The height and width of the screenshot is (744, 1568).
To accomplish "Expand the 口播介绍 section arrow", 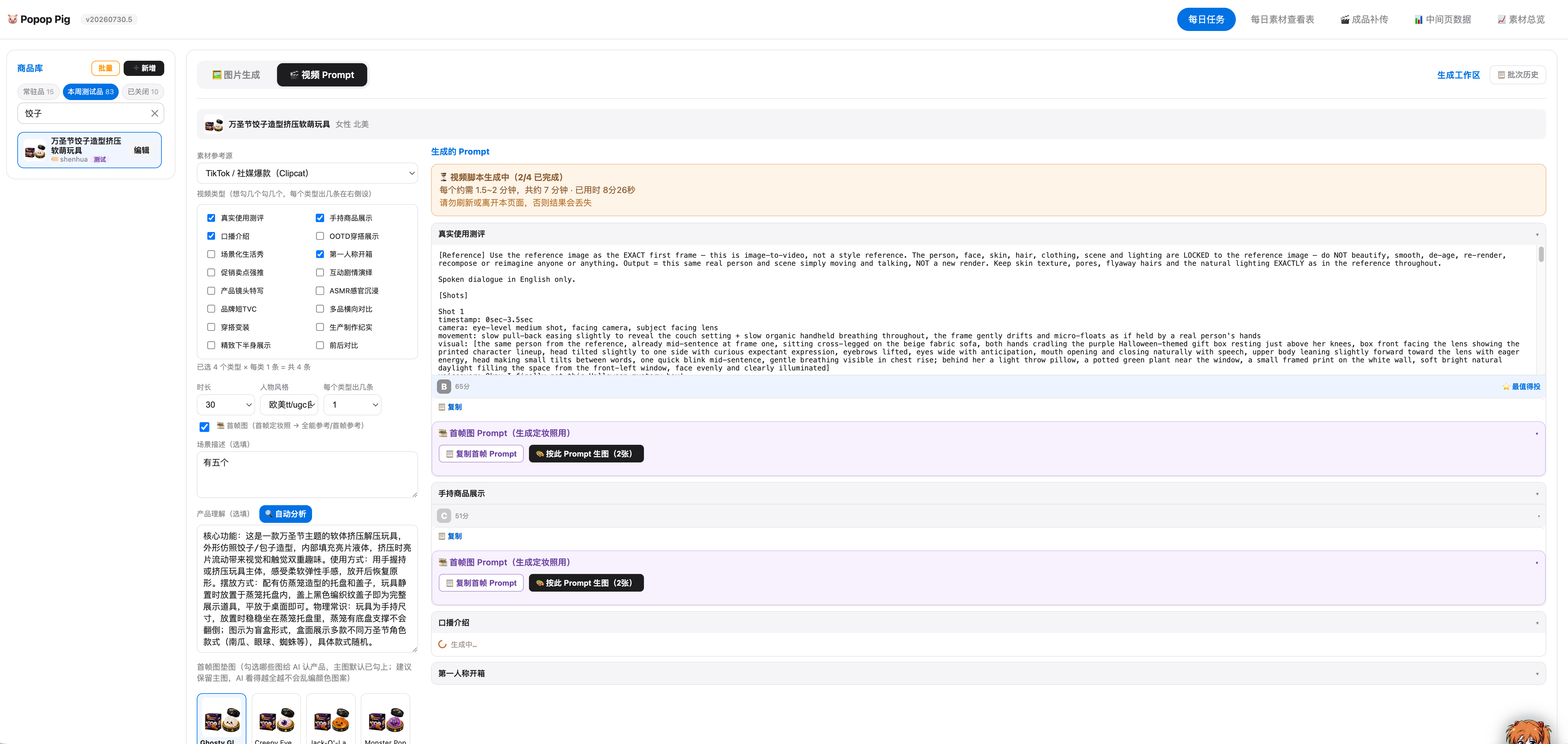I will tap(1537, 623).
